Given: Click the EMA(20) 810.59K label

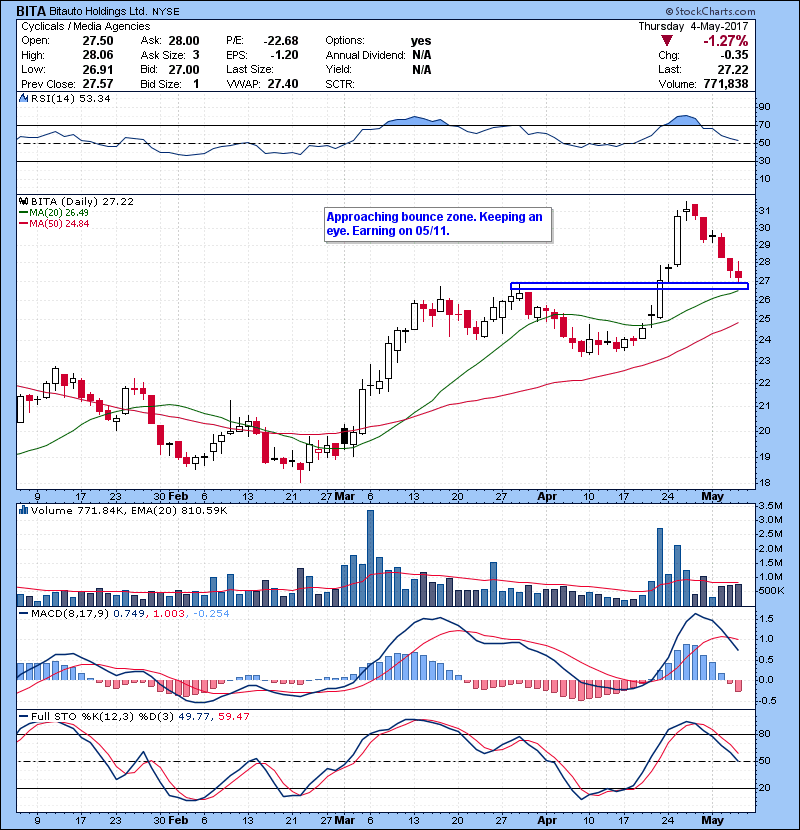Looking at the screenshot, I should coord(181,510).
